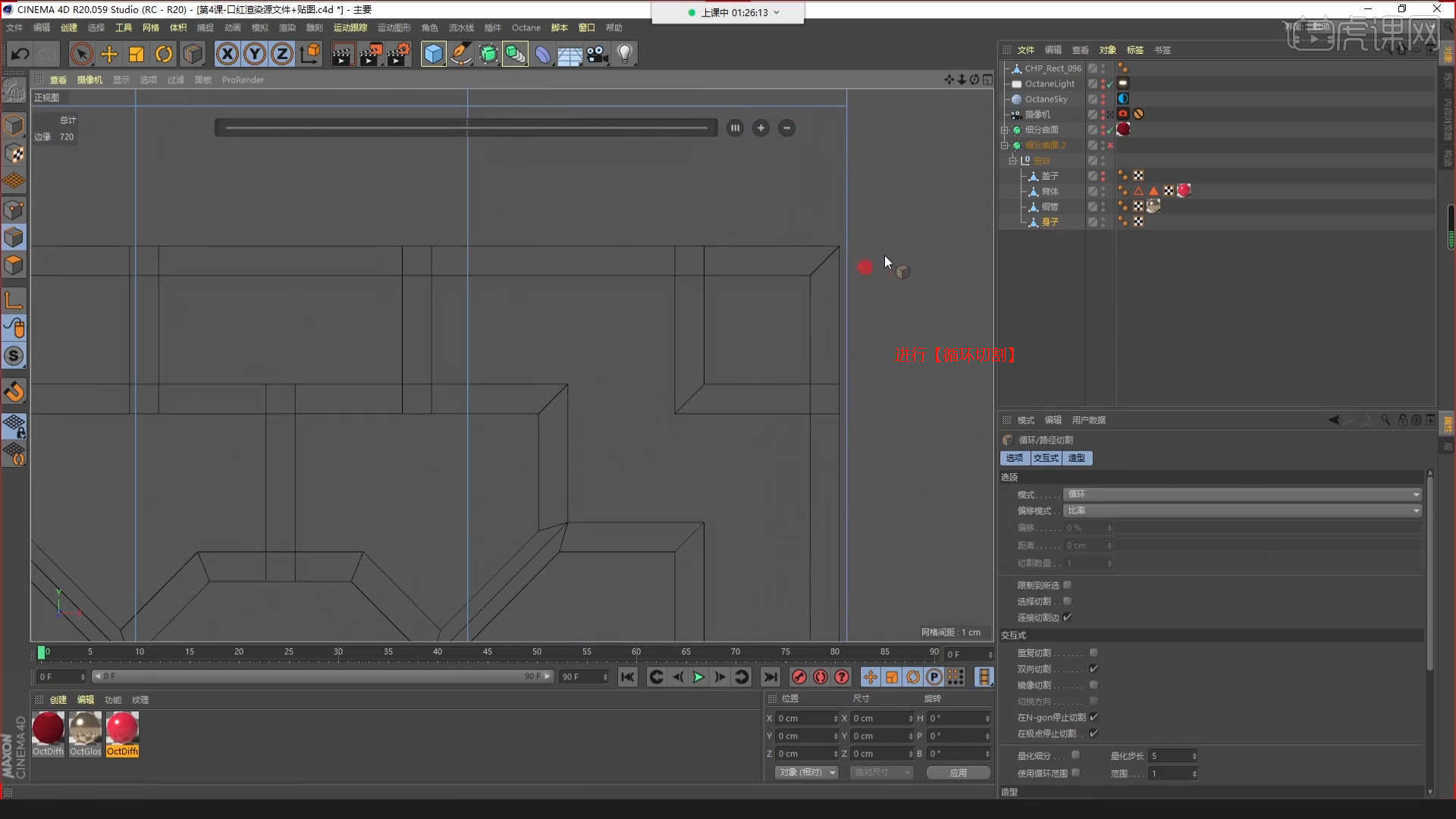Toggle Z axis lock
Screen dimensions: 1456x819
coord(282,54)
